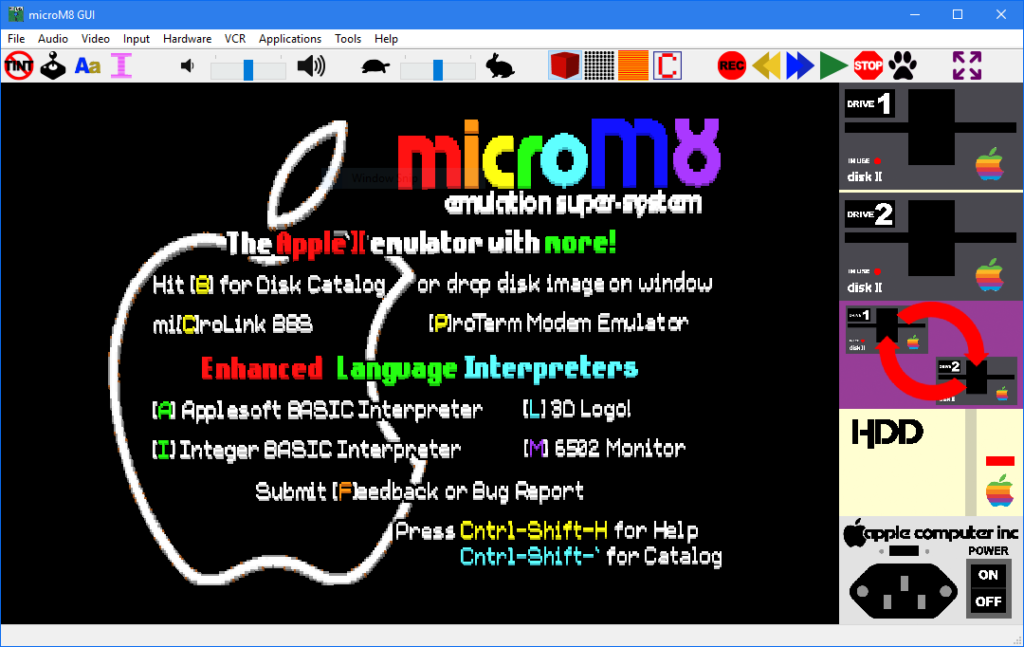Open the Applications menu
The image size is (1024, 647).
click(290, 39)
